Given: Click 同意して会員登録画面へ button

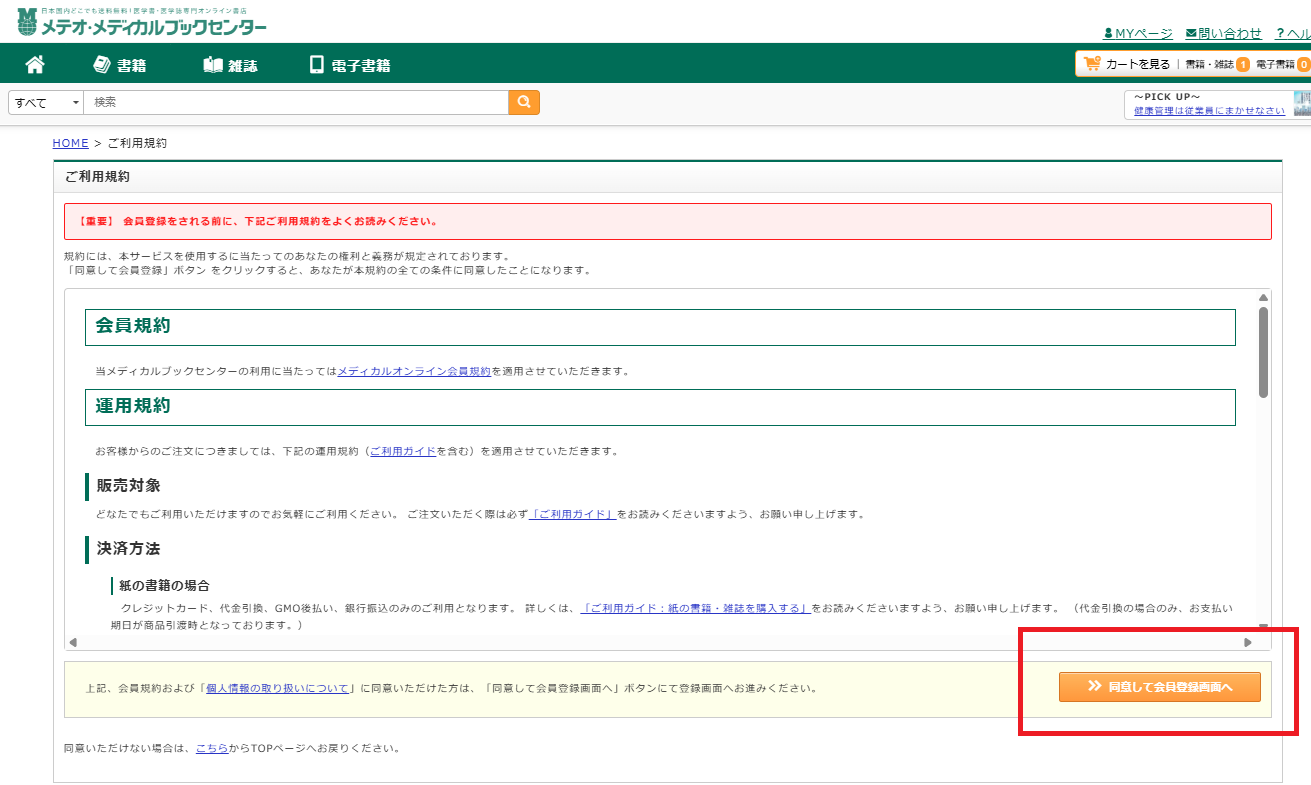Looking at the screenshot, I should pos(1159,687).
